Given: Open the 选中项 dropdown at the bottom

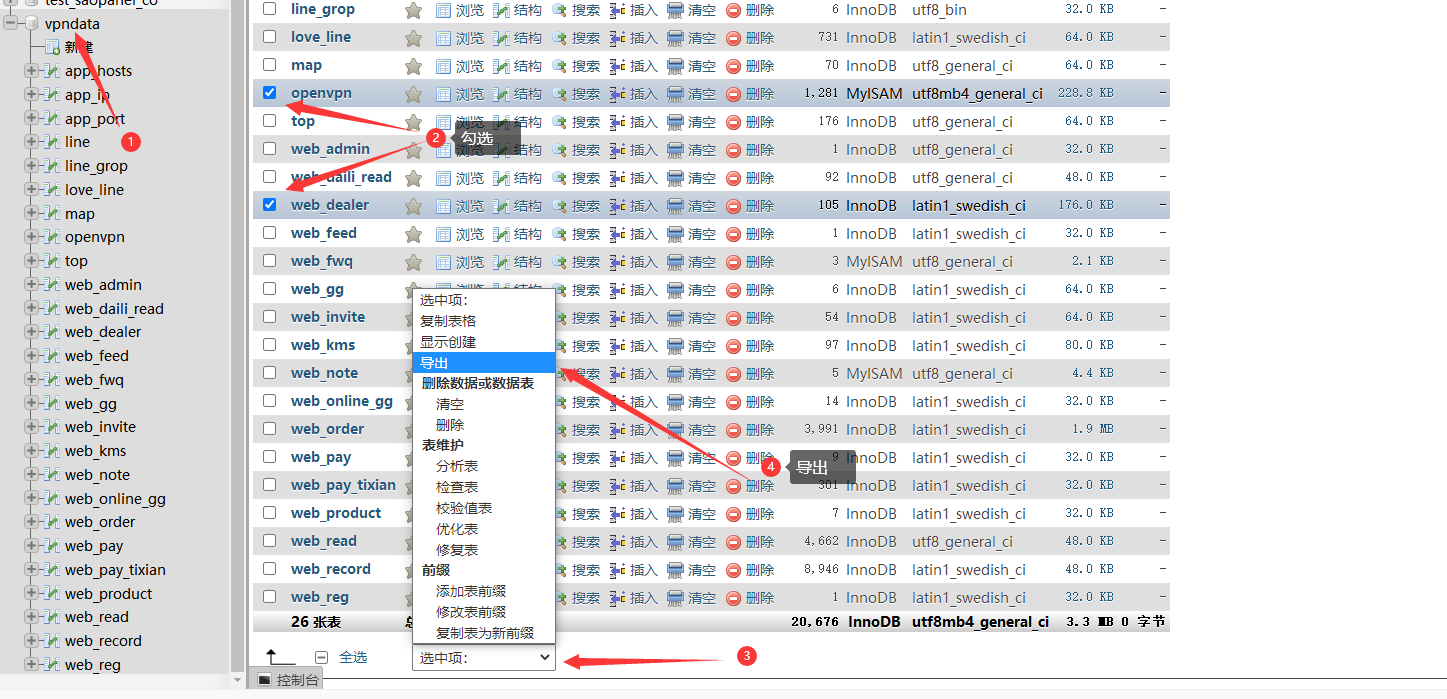Looking at the screenshot, I should (484, 658).
